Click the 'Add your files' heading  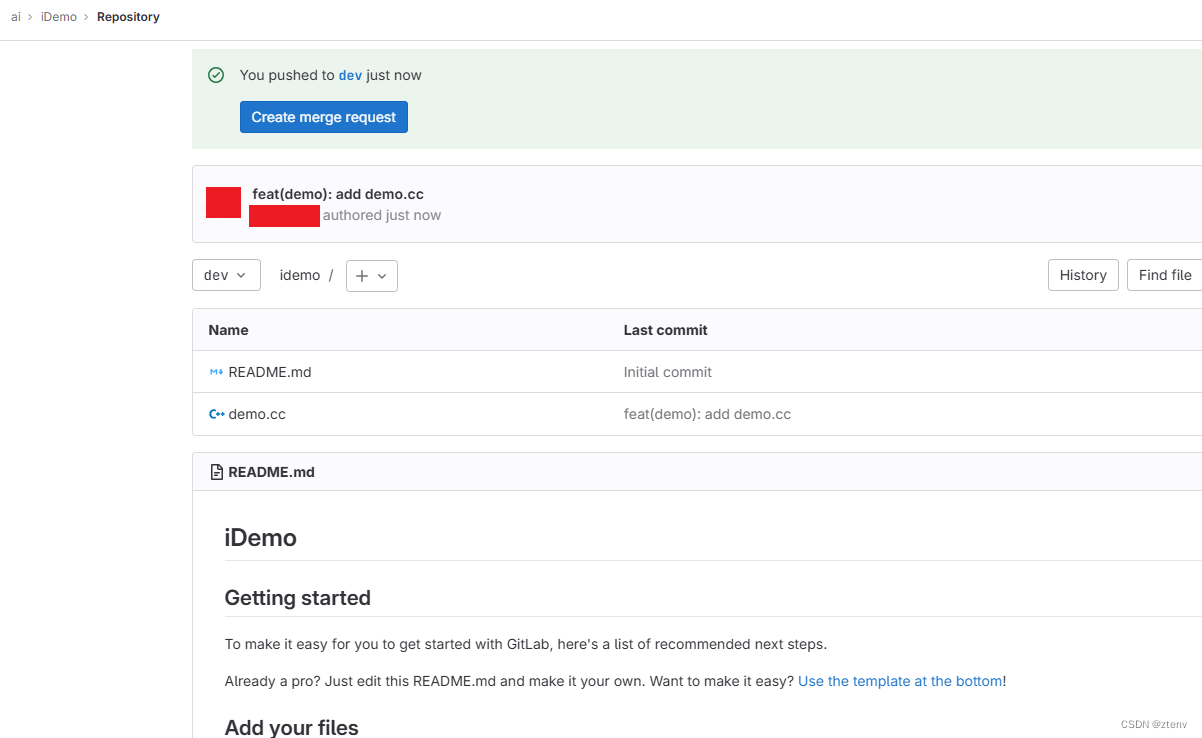coord(291,727)
